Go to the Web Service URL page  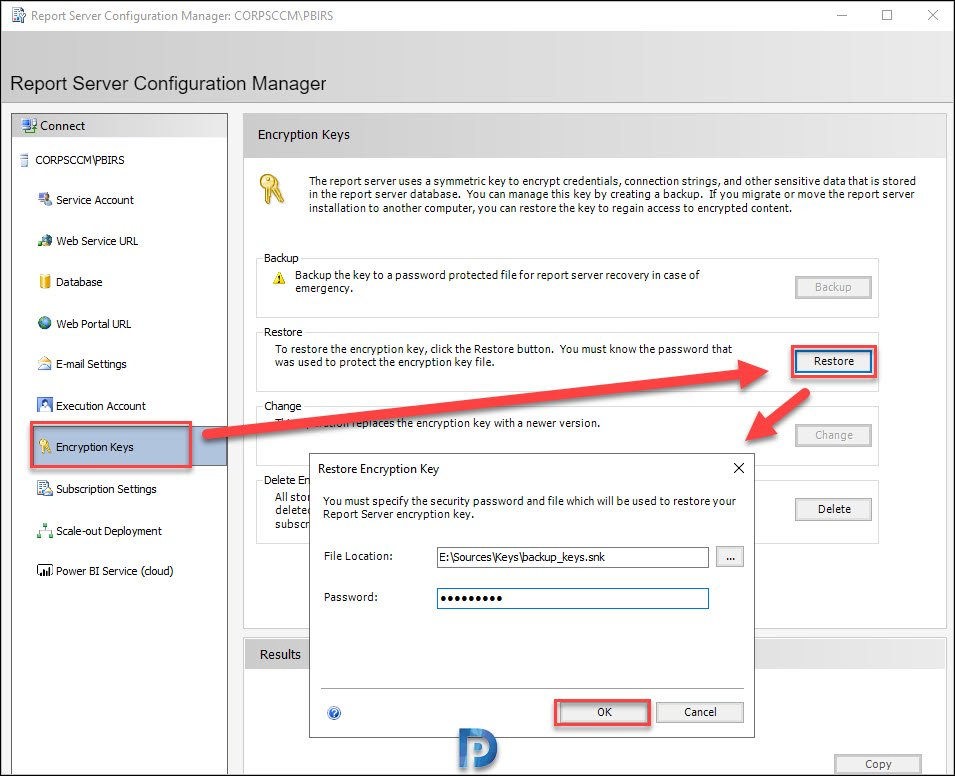point(97,241)
